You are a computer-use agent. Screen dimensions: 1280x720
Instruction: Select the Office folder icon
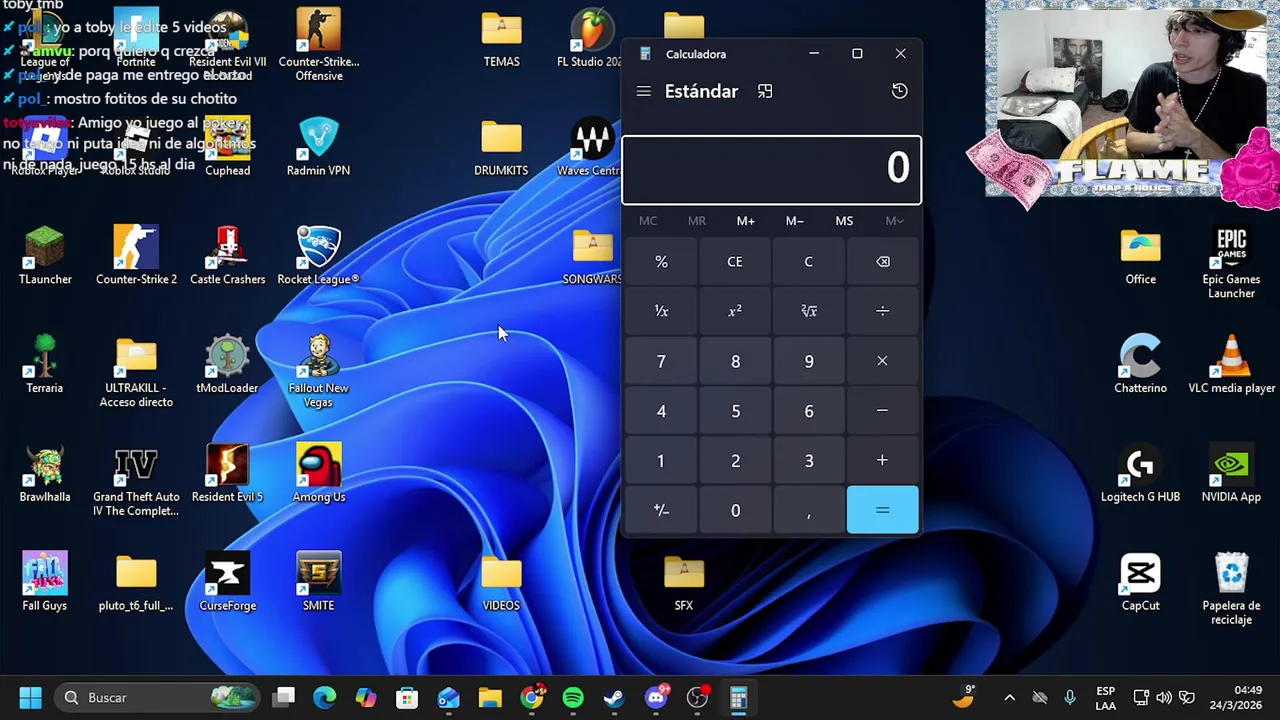[x=1140, y=256]
